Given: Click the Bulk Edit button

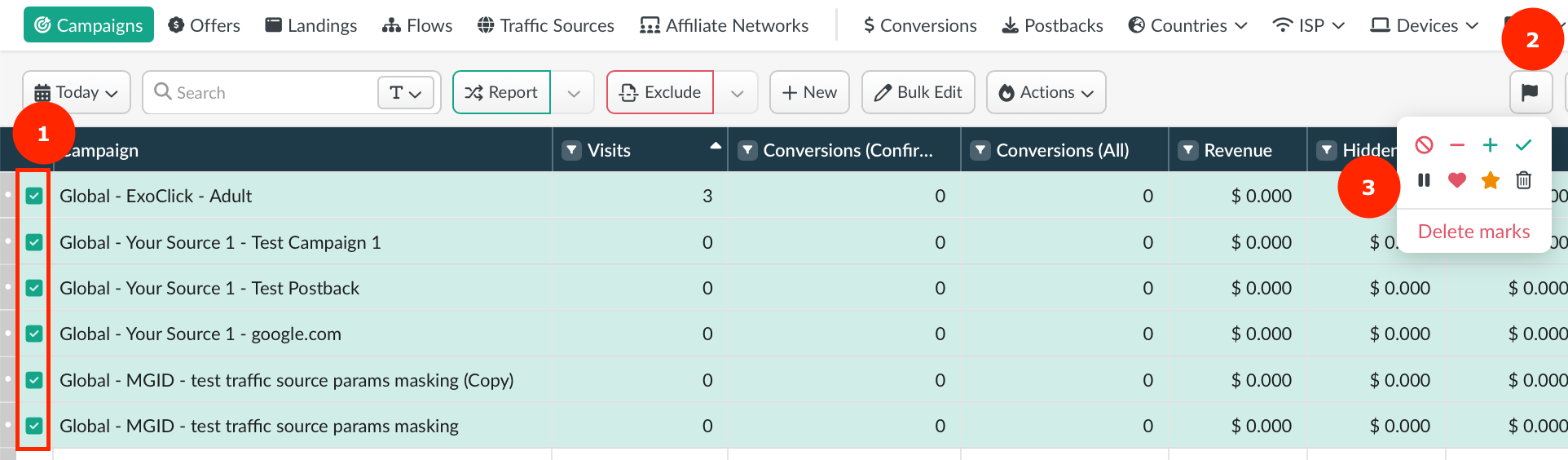Looking at the screenshot, I should click(x=918, y=93).
